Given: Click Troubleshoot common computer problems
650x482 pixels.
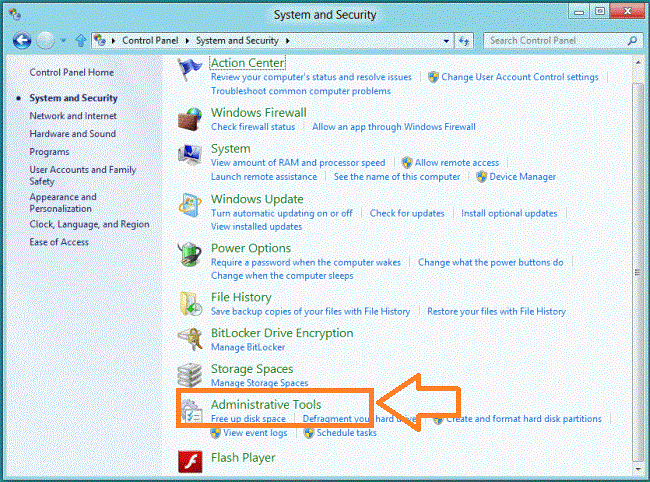Looking at the screenshot, I should click(301, 91).
